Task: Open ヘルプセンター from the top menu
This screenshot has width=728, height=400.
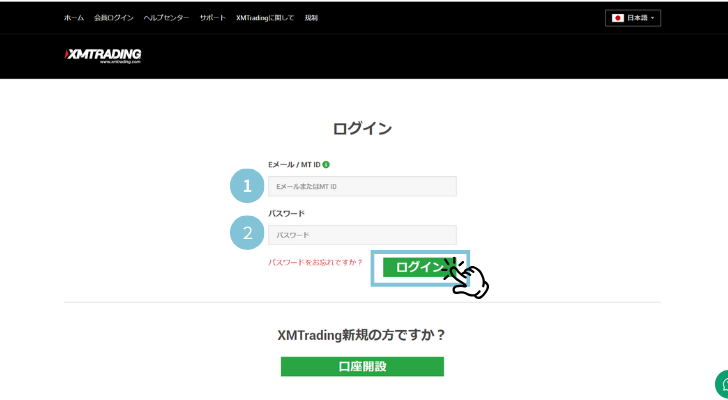Action: click(x=166, y=18)
